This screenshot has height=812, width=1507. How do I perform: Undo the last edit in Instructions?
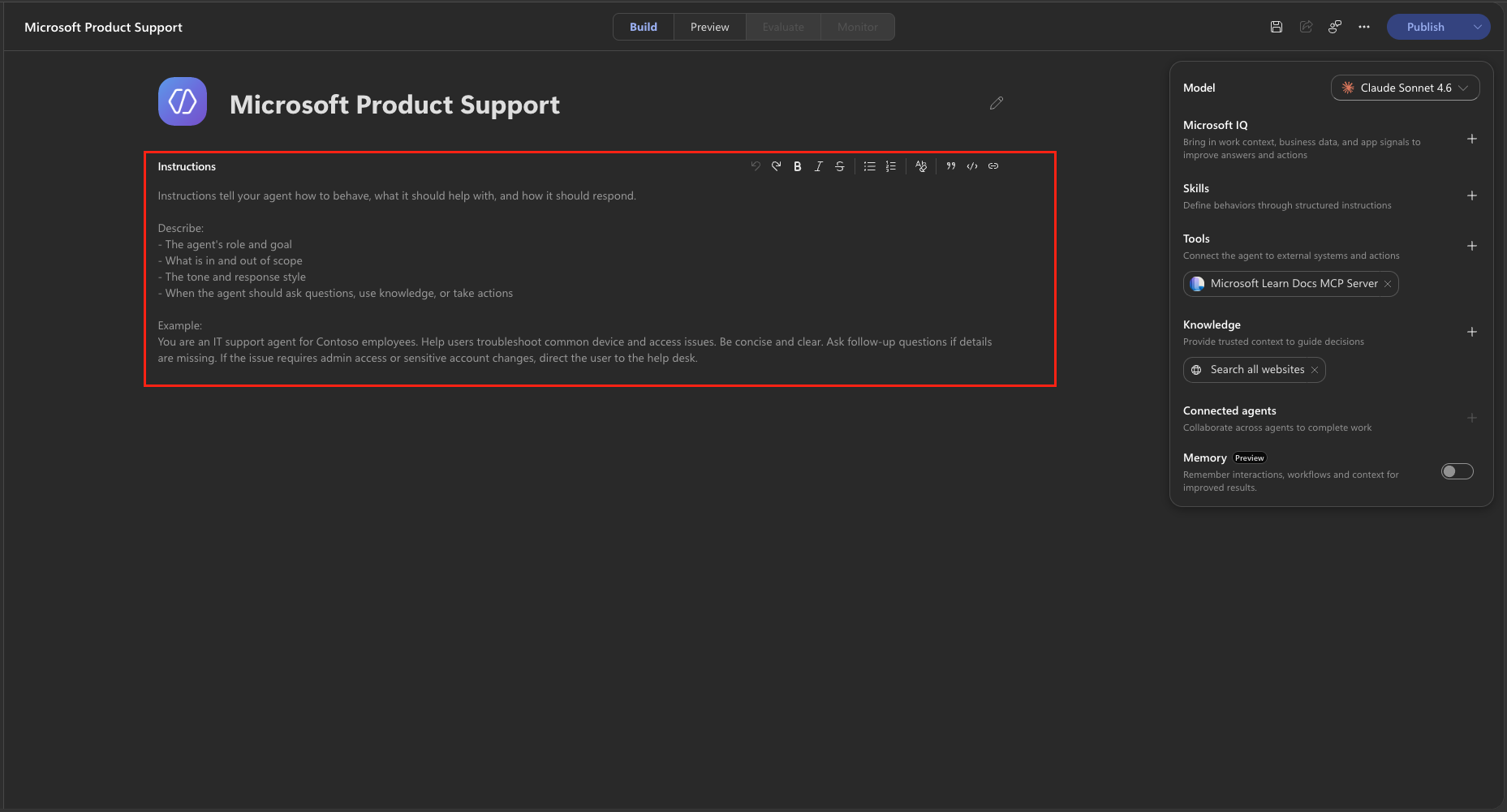point(756,166)
